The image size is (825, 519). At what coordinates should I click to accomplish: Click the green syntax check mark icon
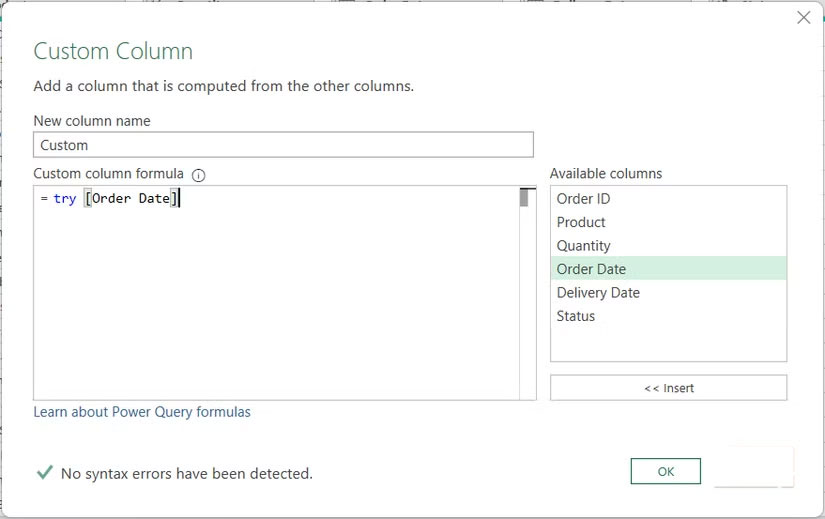44,472
